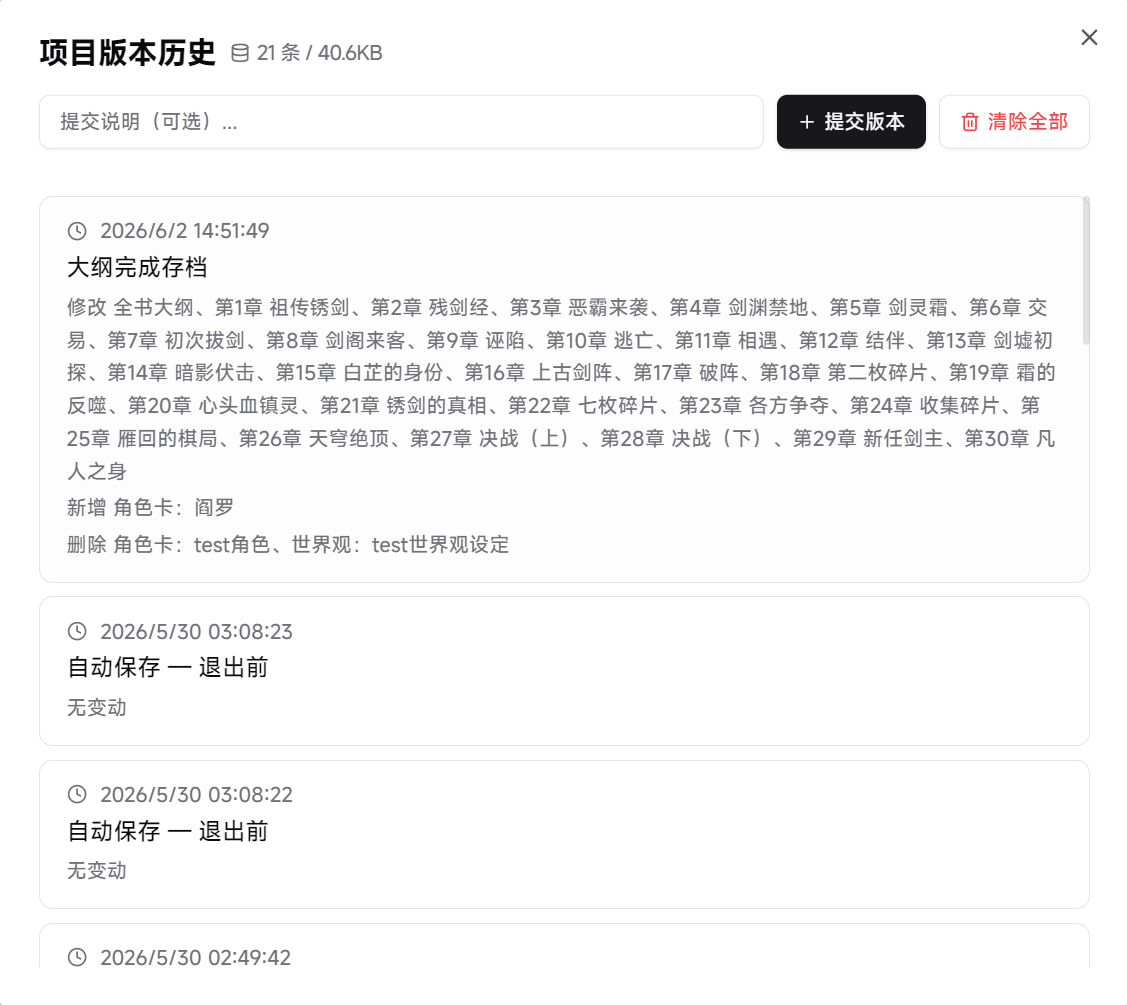Screen dimensions: 1127x1005
Task: Click 清除全部 to delete all versions
Action: click(1014, 121)
